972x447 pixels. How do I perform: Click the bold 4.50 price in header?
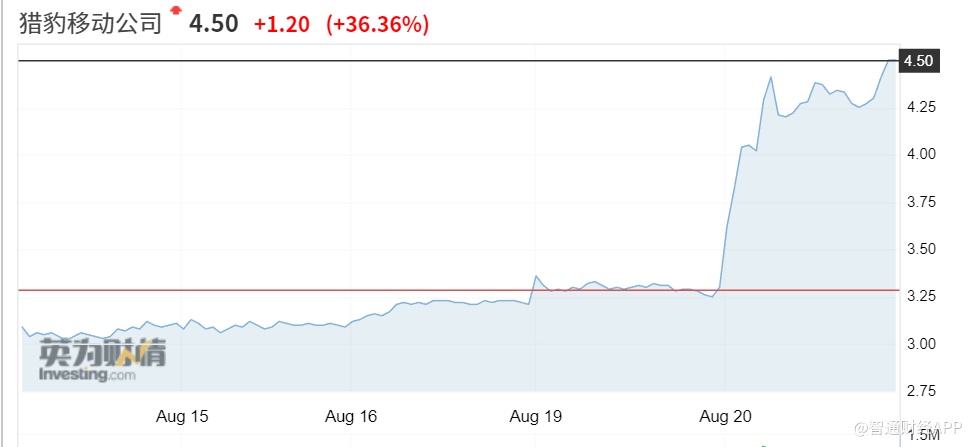point(214,25)
